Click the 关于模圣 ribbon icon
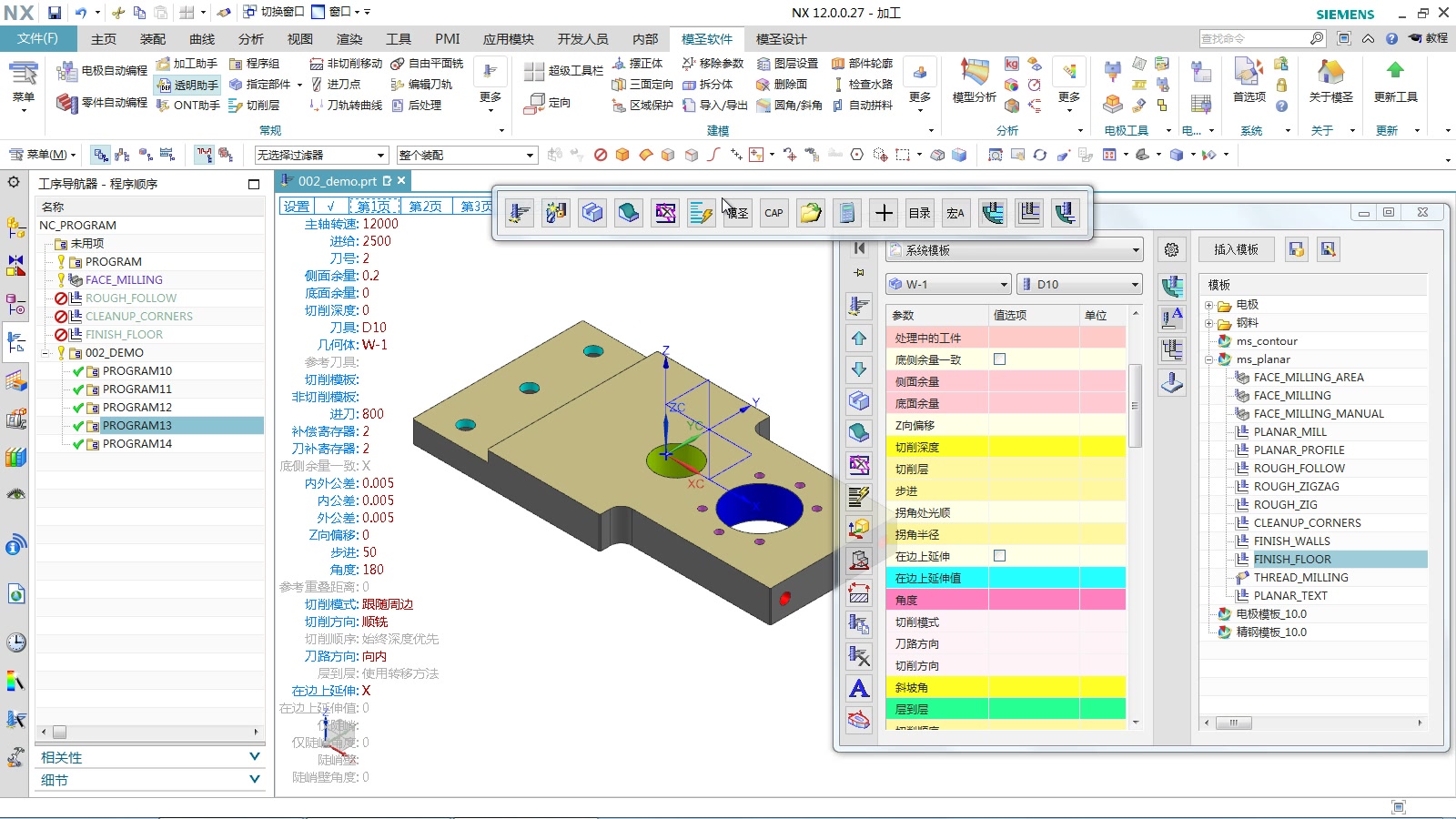 coord(1330,73)
